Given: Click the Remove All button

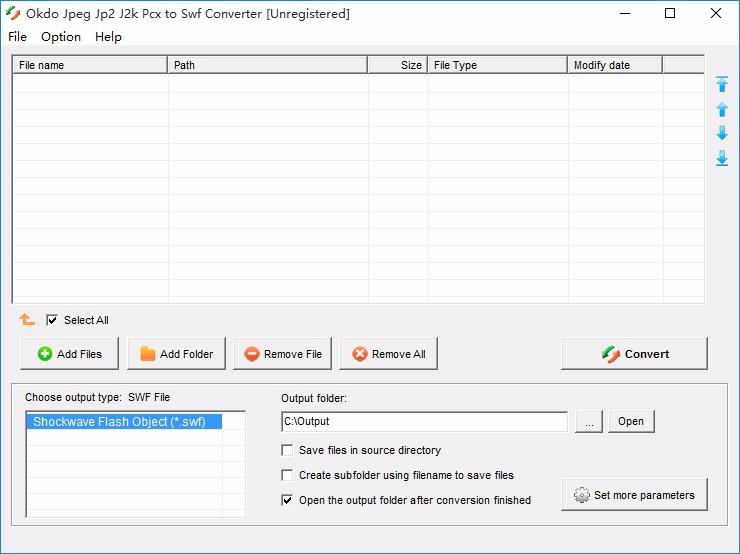Looking at the screenshot, I should coord(388,353).
